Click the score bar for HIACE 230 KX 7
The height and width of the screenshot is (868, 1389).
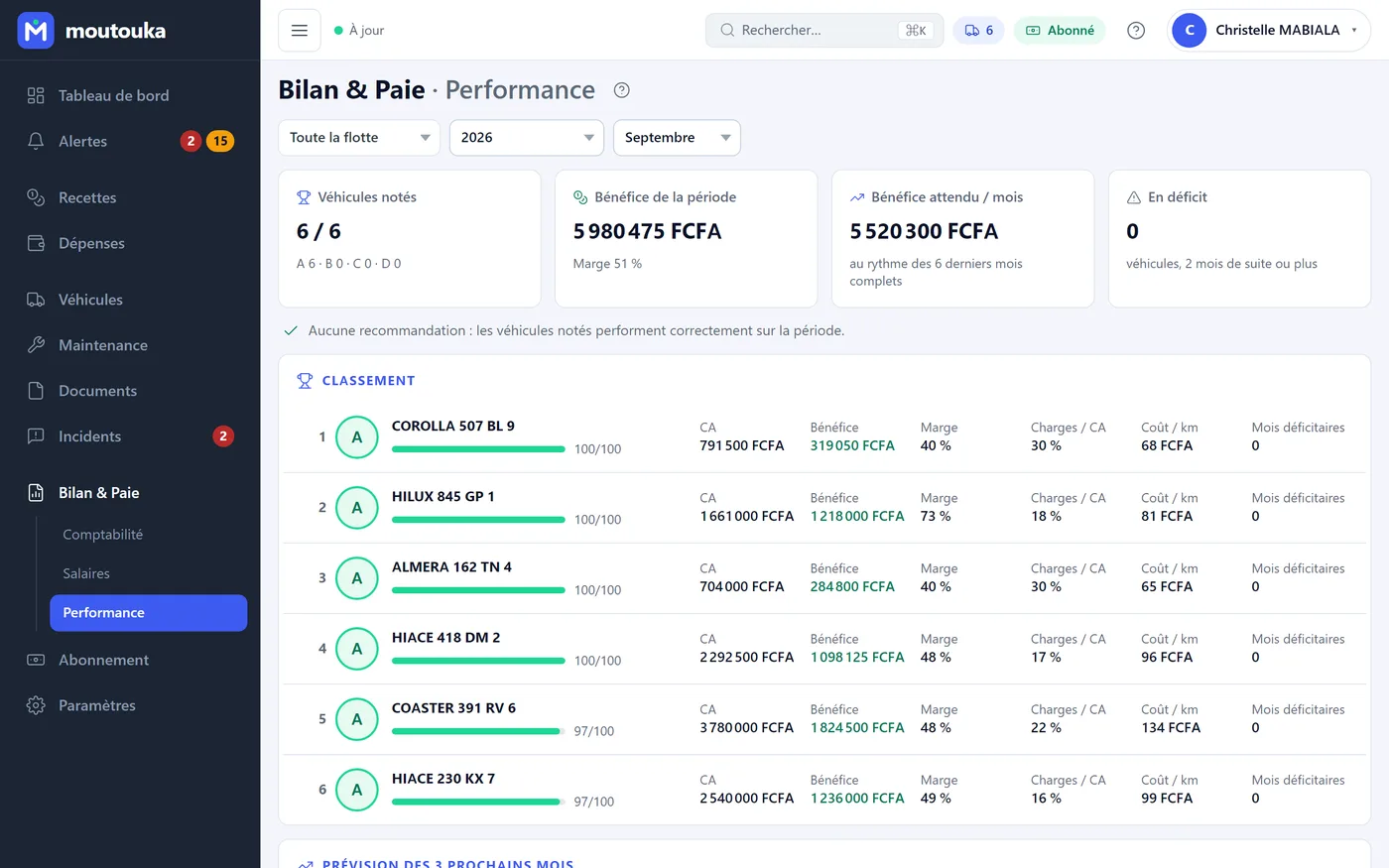click(x=478, y=802)
